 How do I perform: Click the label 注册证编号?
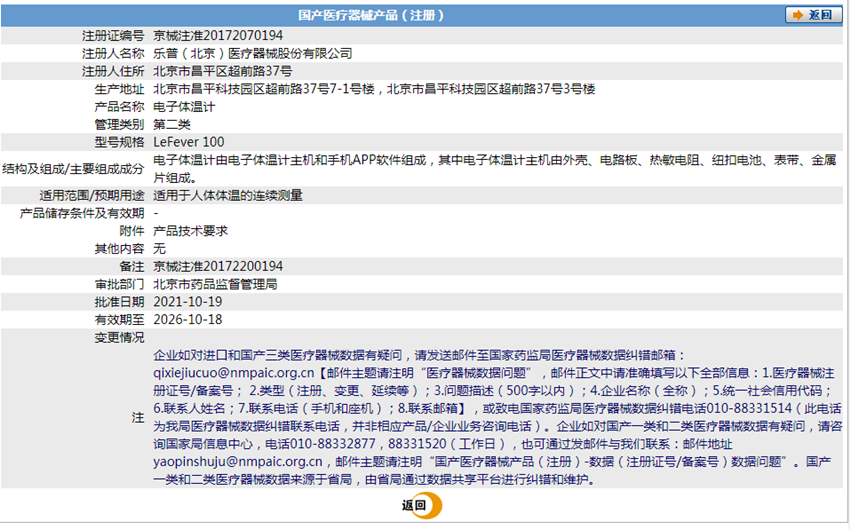point(113,36)
